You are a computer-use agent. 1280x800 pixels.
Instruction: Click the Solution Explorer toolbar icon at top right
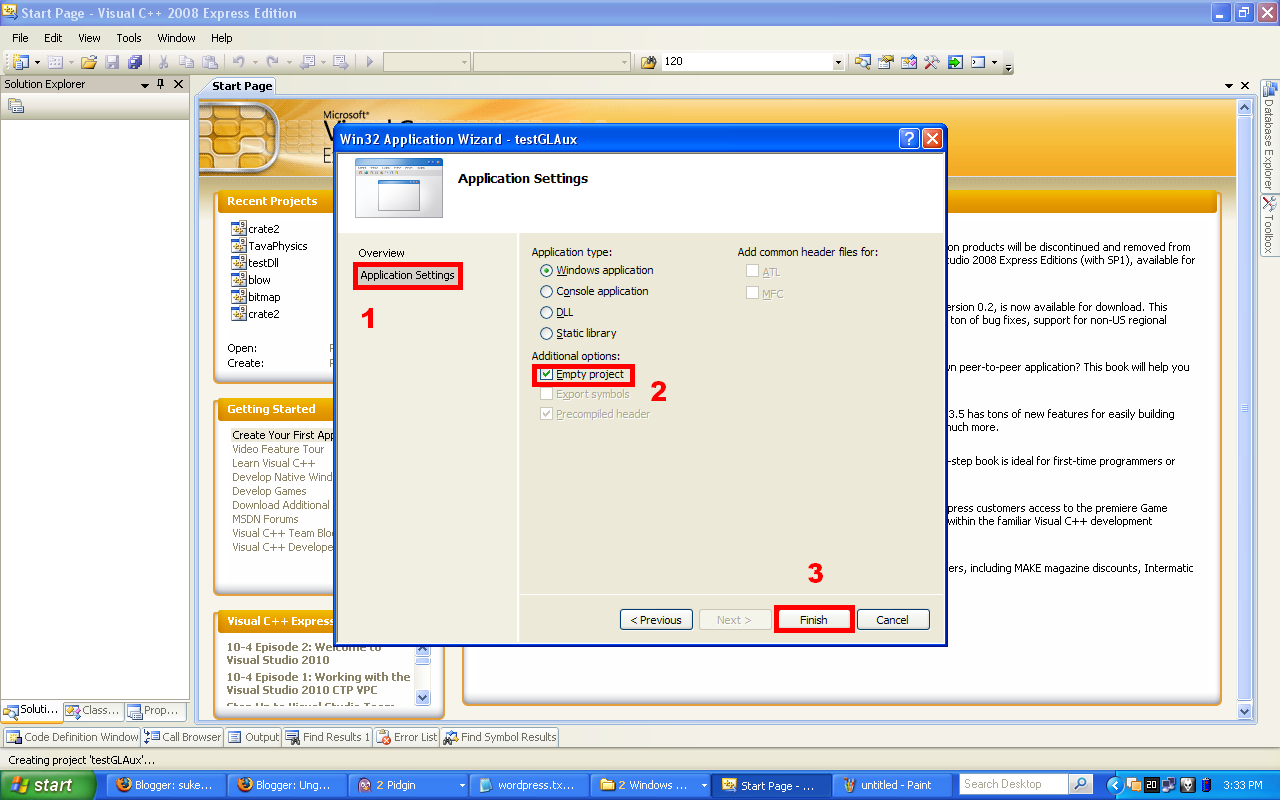point(863,62)
